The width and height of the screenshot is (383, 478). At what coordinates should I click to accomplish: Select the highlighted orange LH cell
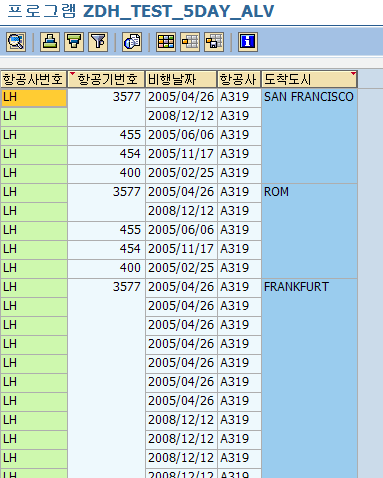coord(34,97)
